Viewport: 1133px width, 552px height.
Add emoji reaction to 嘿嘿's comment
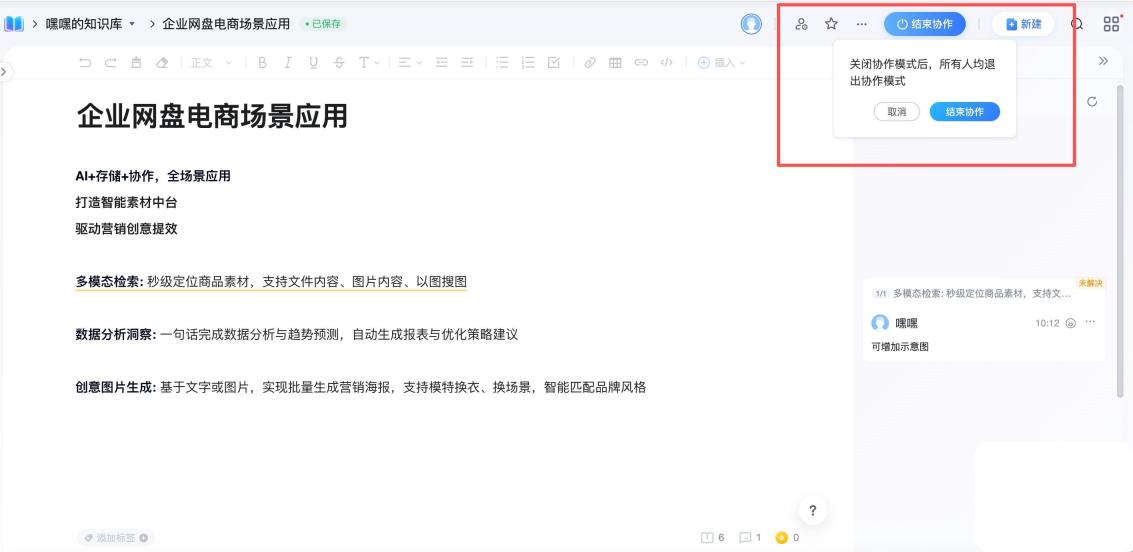[1071, 323]
